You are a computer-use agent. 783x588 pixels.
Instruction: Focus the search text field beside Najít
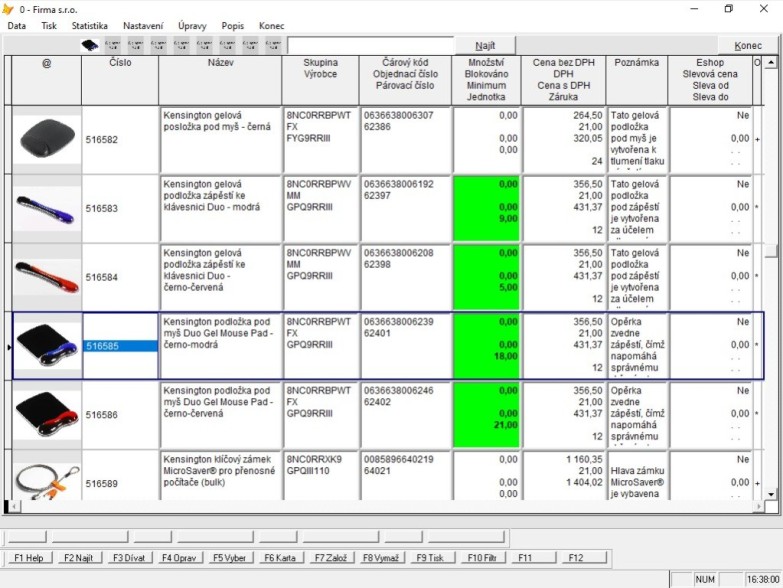click(371, 45)
